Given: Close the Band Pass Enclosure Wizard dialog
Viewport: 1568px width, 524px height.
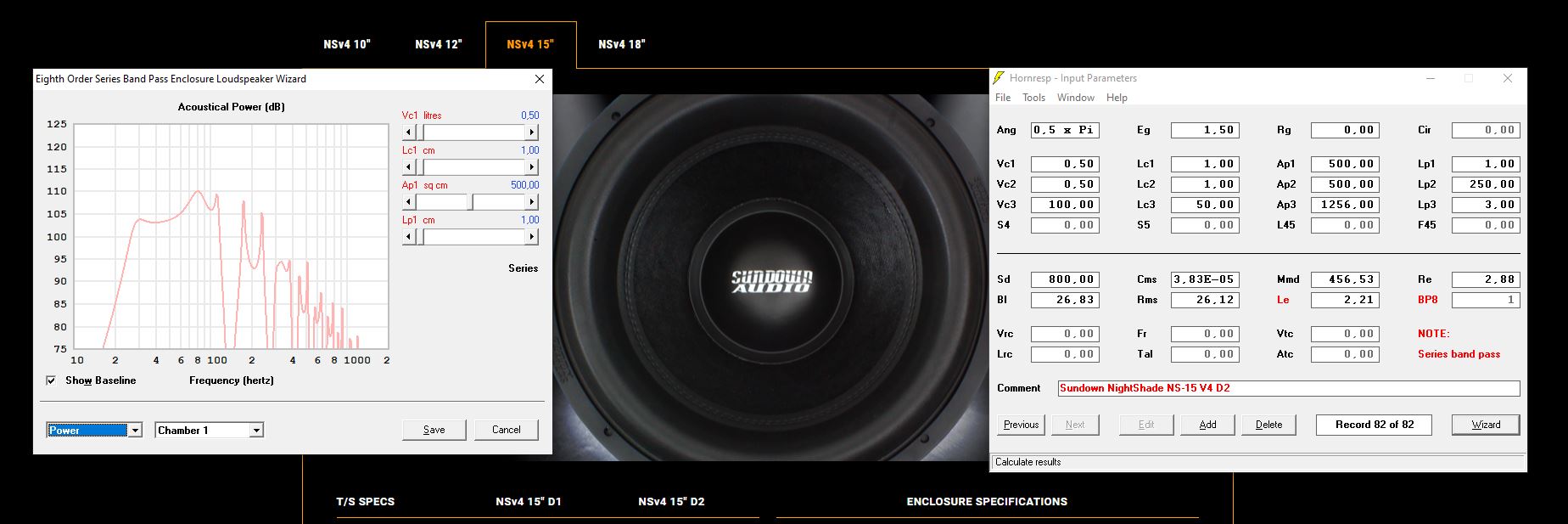Looking at the screenshot, I should pos(539,79).
